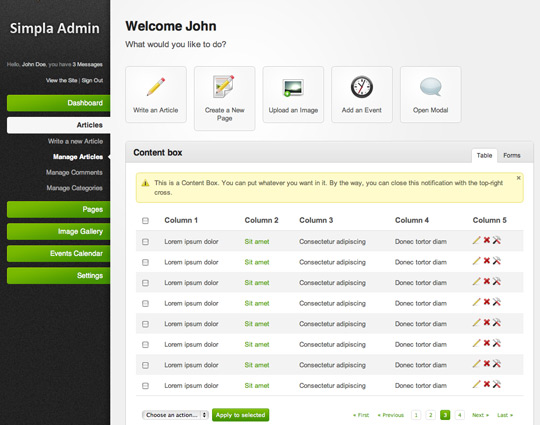
Task: Open the Choose an action dropdown
Action: tap(175, 415)
